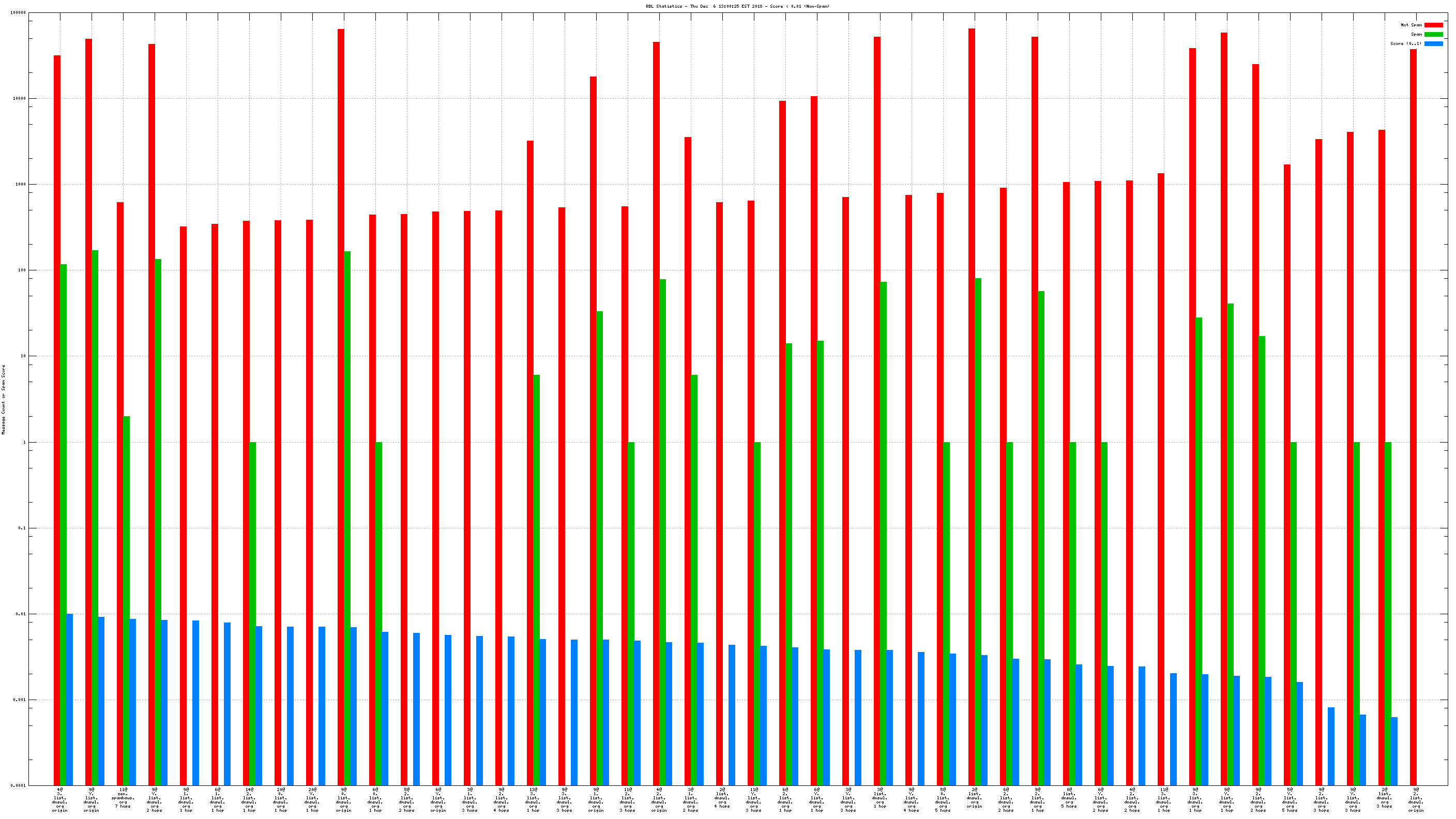Click the leftmost red Not Spam bar
The image size is (1456, 819).
(x=56, y=396)
